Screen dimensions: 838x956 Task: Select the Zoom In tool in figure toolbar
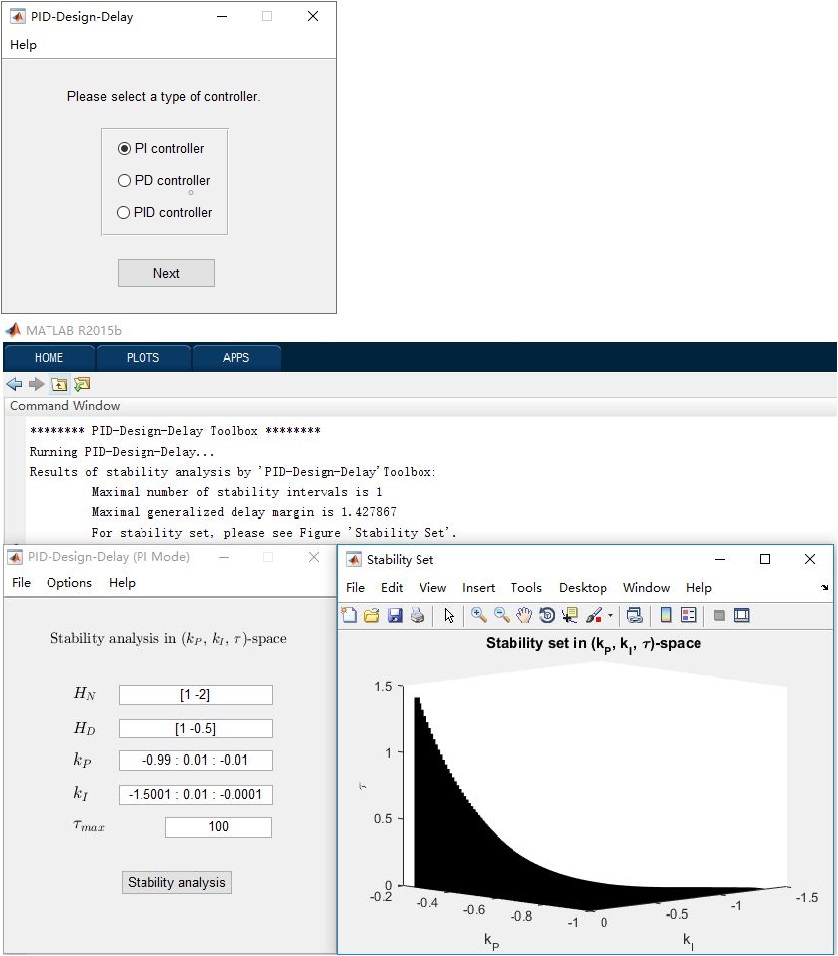pos(479,616)
